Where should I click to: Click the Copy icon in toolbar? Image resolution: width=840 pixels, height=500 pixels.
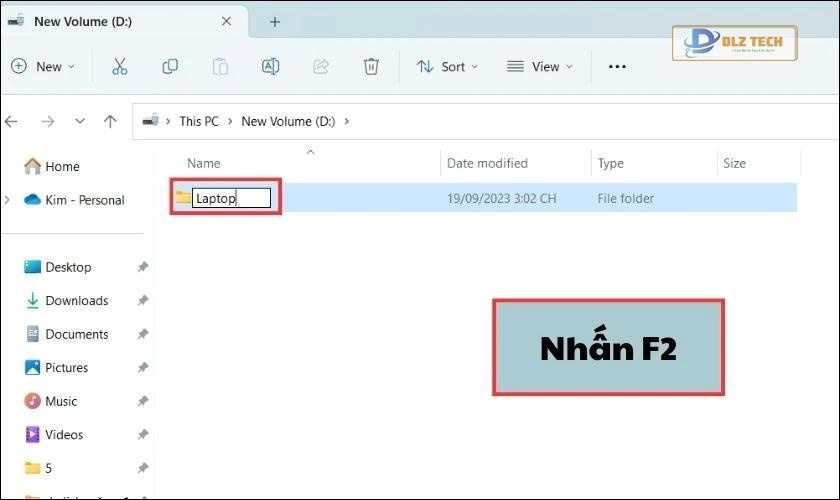[x=170, y=66]
